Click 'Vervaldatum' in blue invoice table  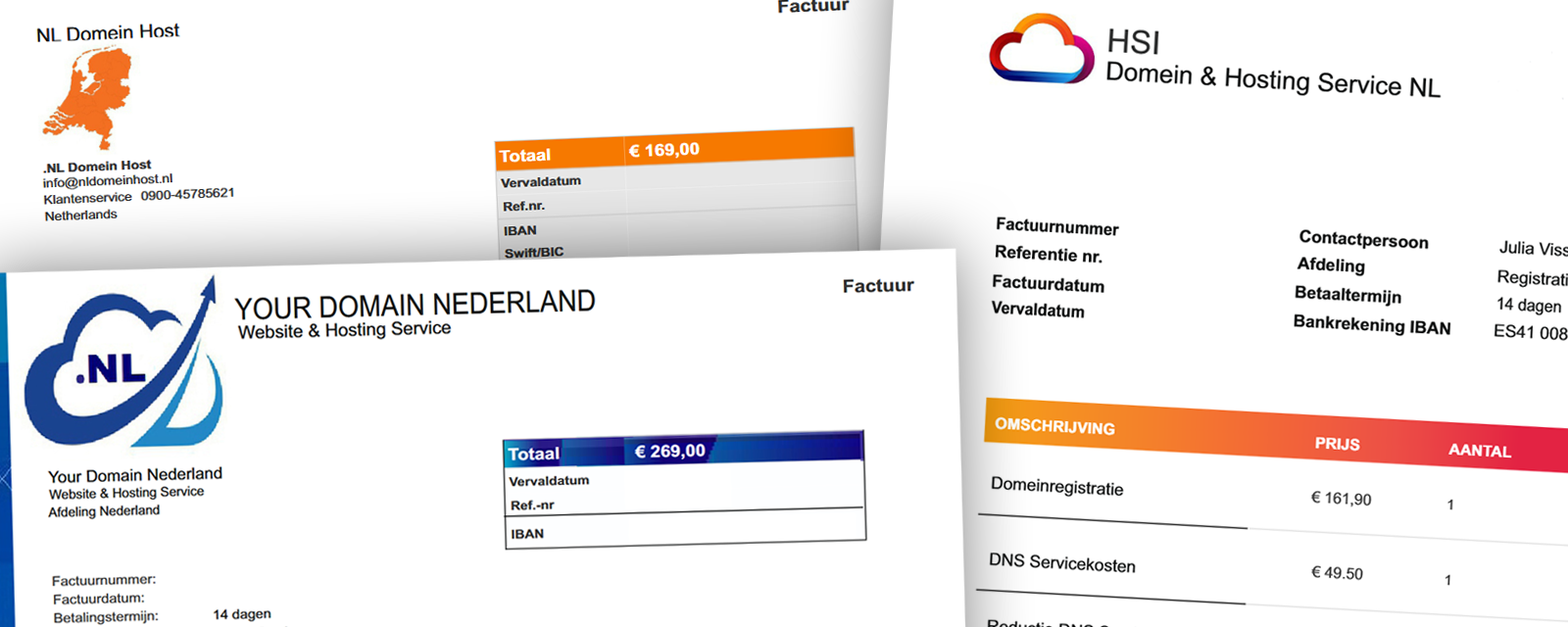(549, 481)
